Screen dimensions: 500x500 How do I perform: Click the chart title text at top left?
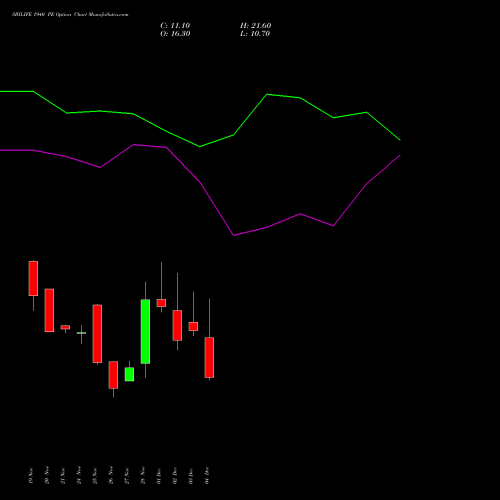(x=70, y=15)
